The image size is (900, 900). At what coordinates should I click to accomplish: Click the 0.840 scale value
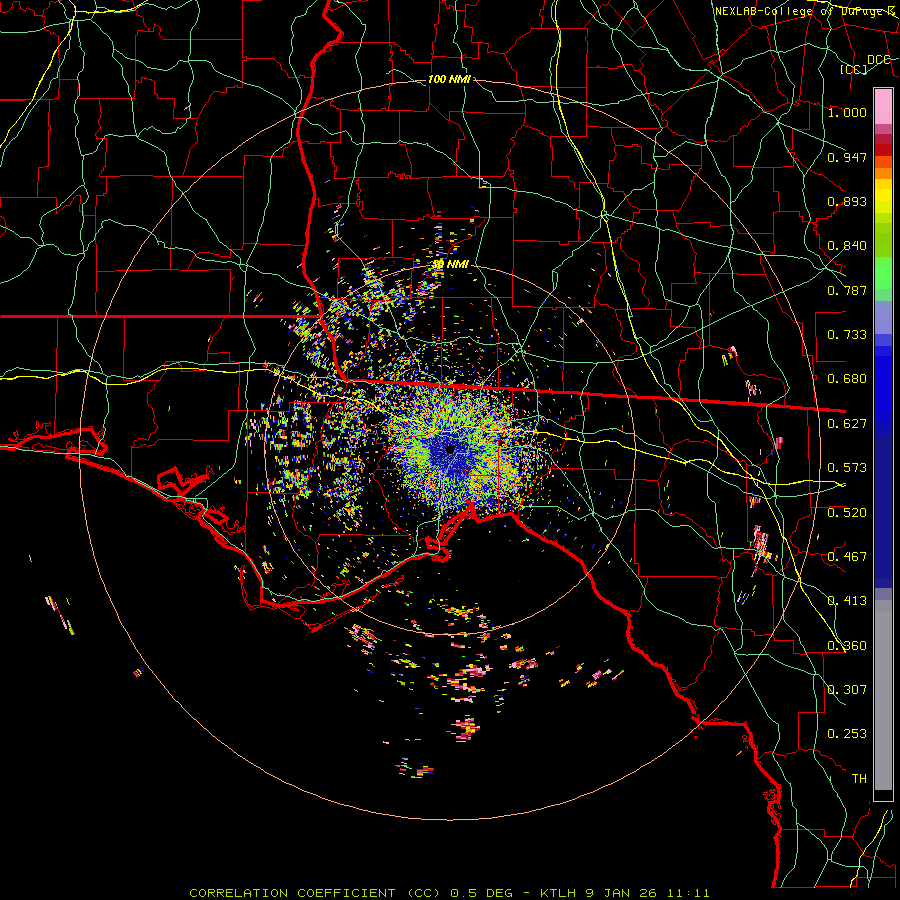pyautogui.click(x=847, y=246)
